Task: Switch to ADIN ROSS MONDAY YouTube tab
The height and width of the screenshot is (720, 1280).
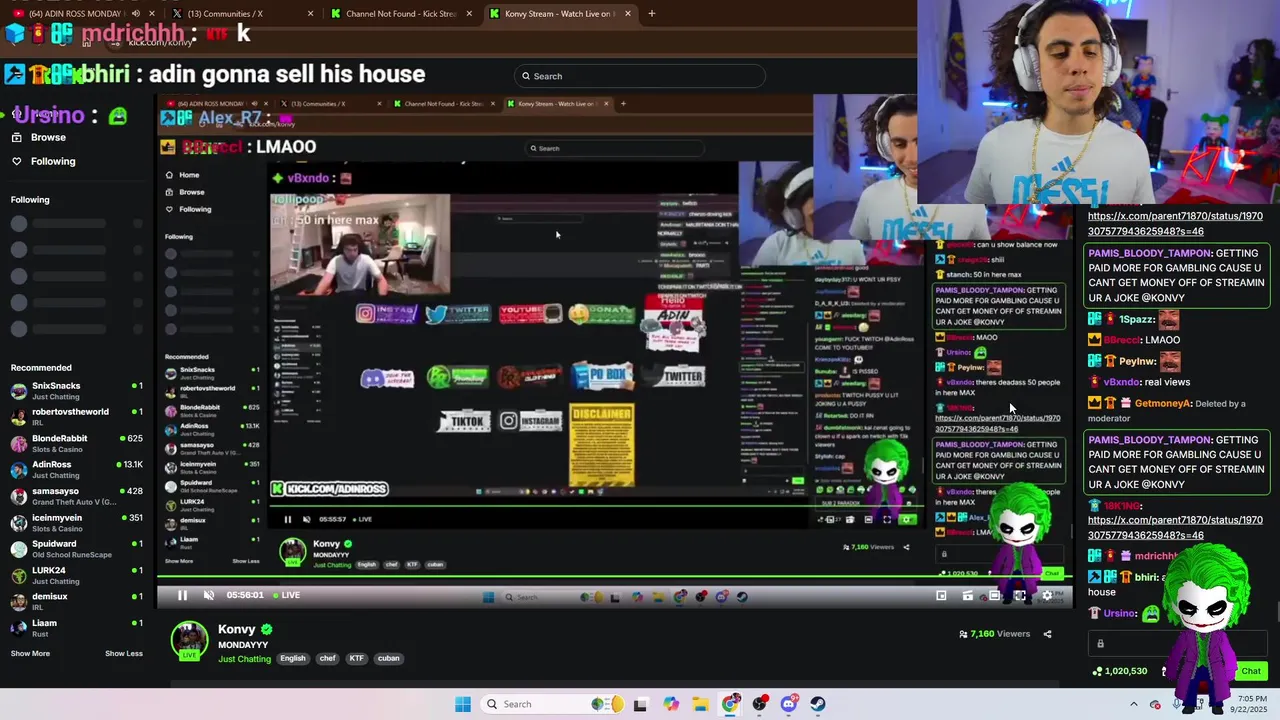Action: 80,14
